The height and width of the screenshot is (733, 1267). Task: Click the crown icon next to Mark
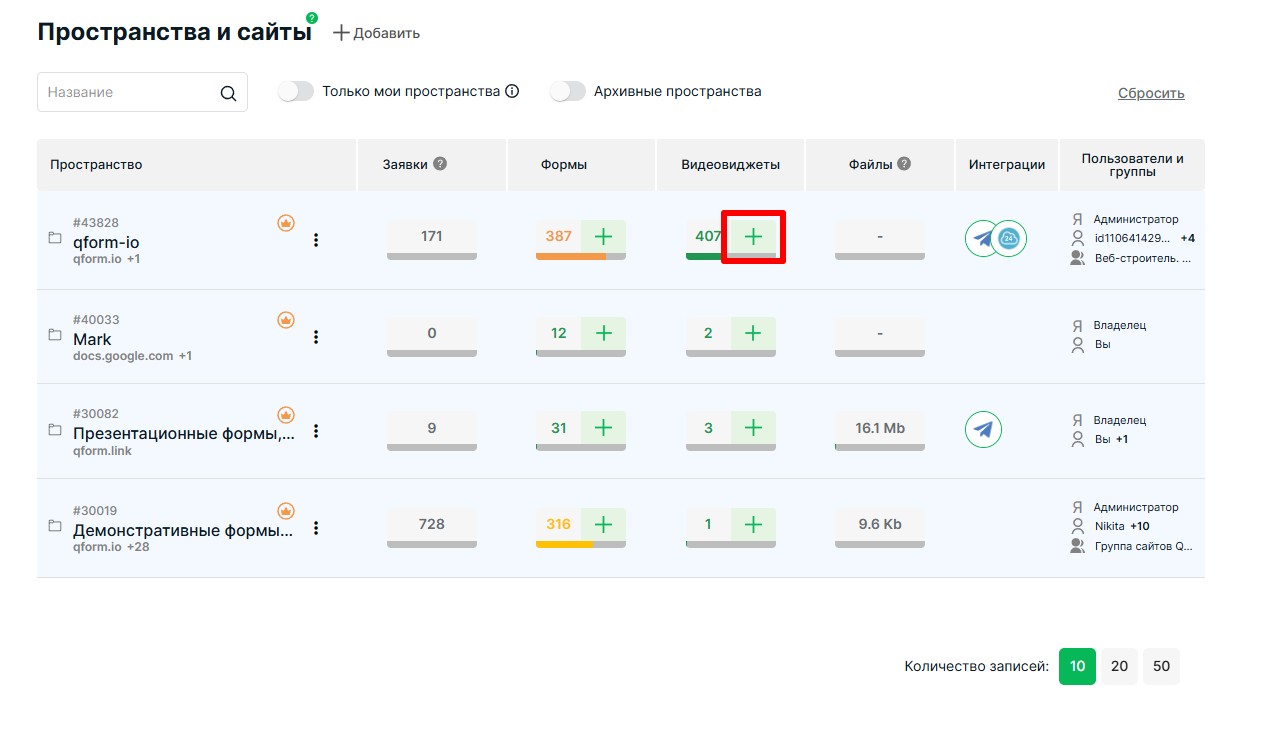pyautogui.click(x=286, y=320)
